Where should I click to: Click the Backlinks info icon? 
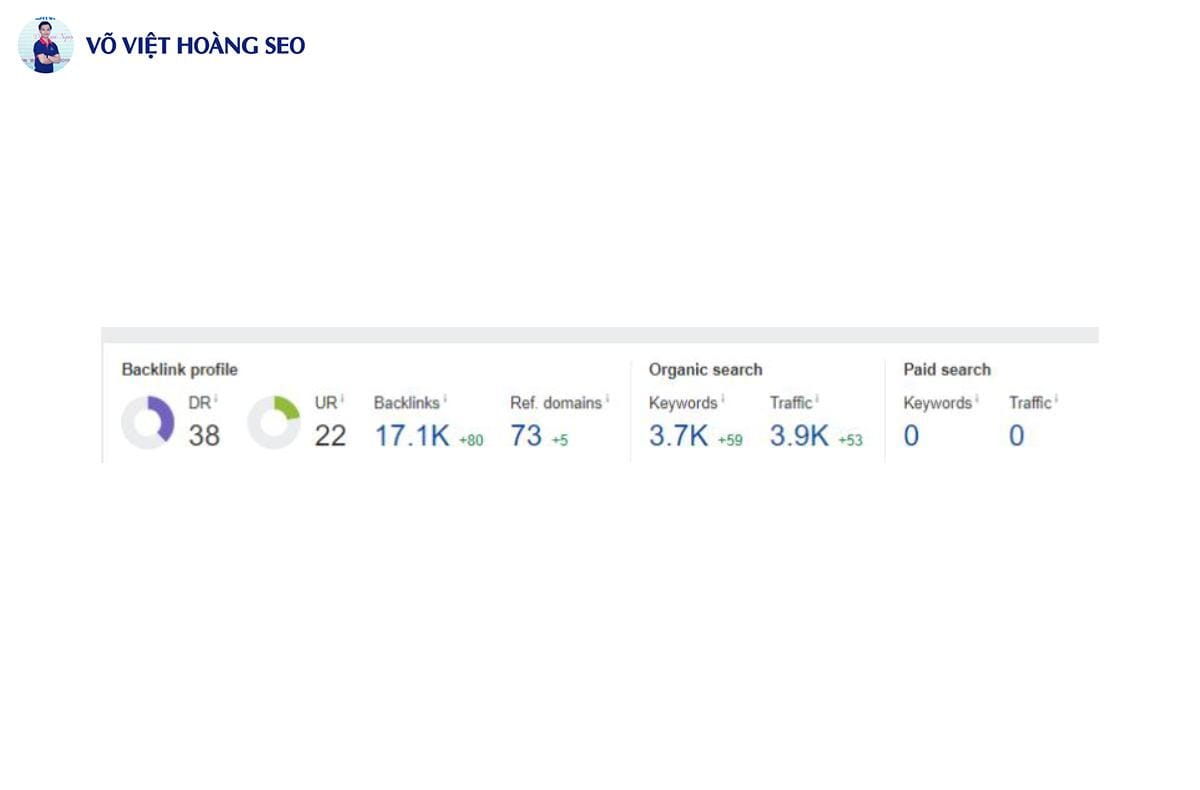tap(445, 399)
